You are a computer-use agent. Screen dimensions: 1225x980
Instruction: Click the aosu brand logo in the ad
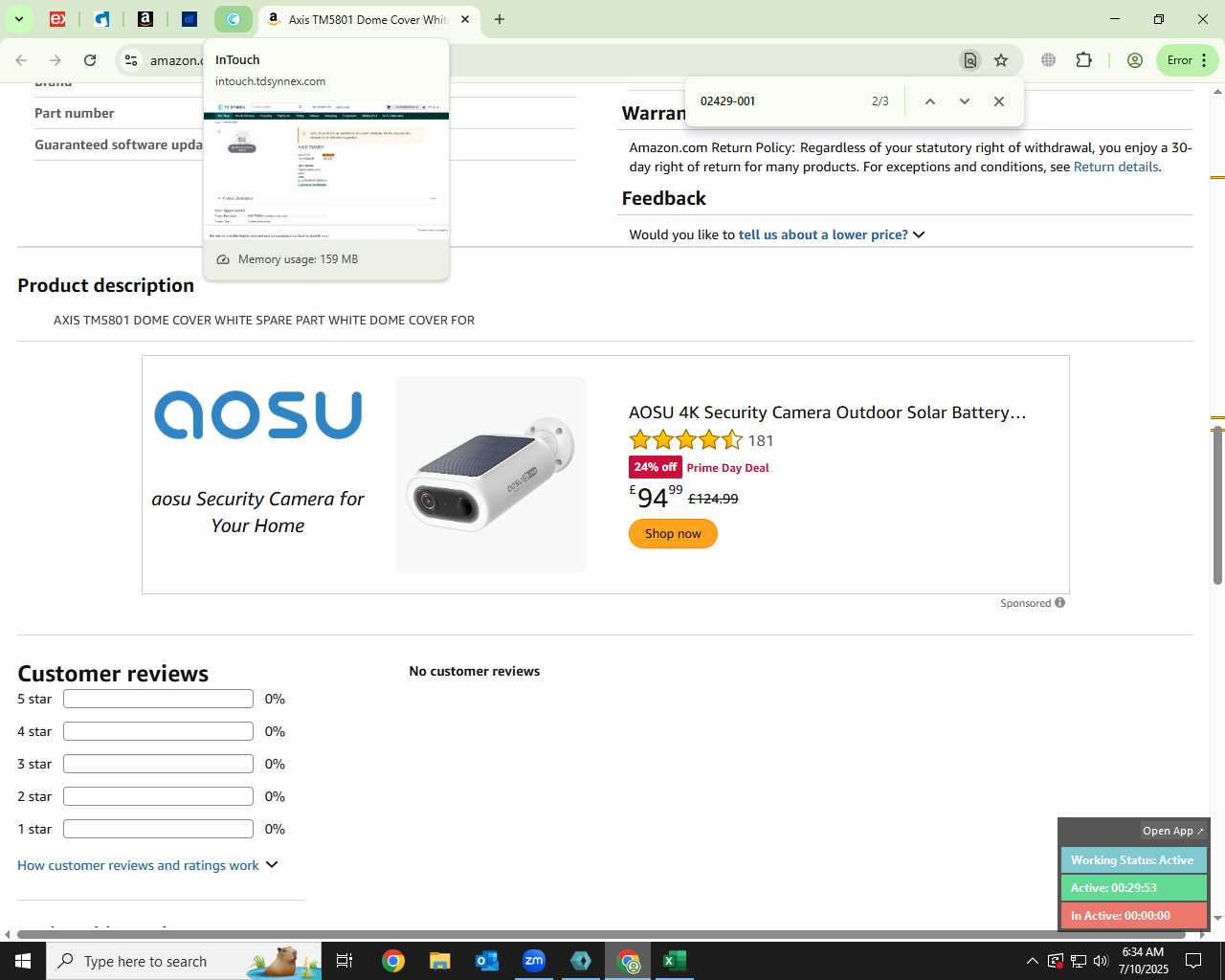coord(258,414)
